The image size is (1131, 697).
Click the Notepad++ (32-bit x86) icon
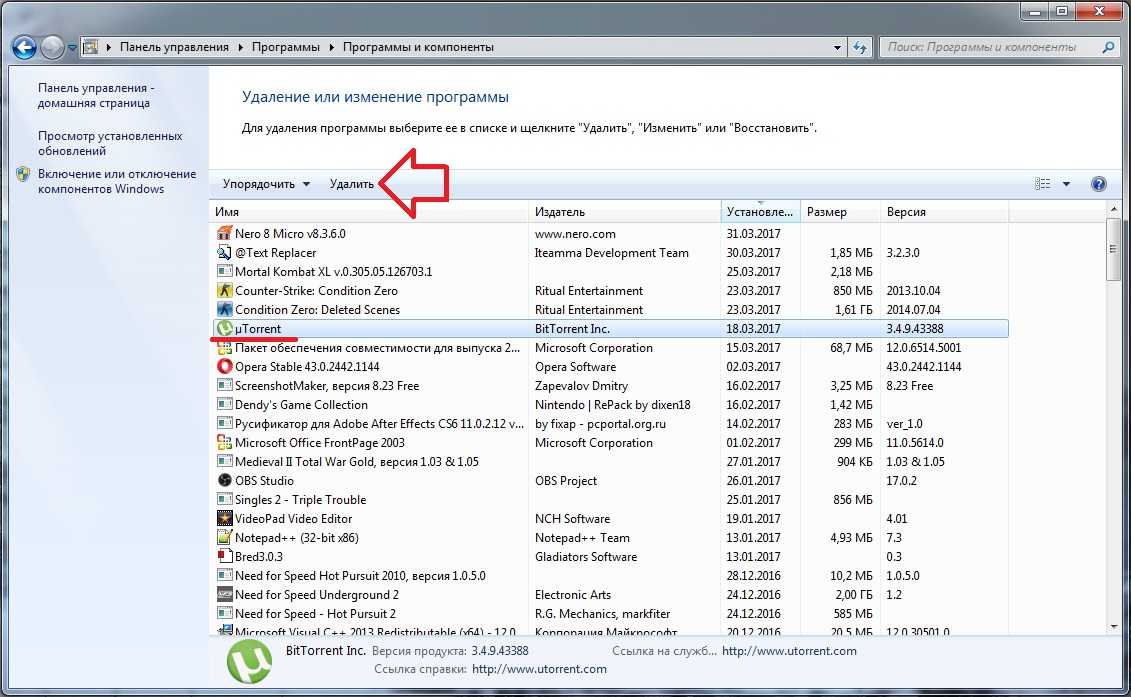(x=224, y=538)
